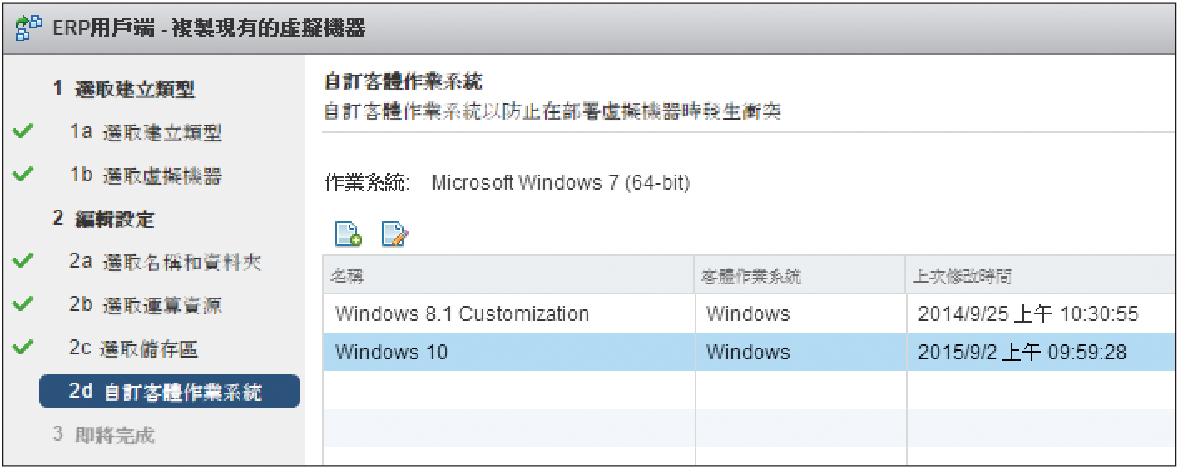Click green checkmark beside step 2c

(24, 348)
